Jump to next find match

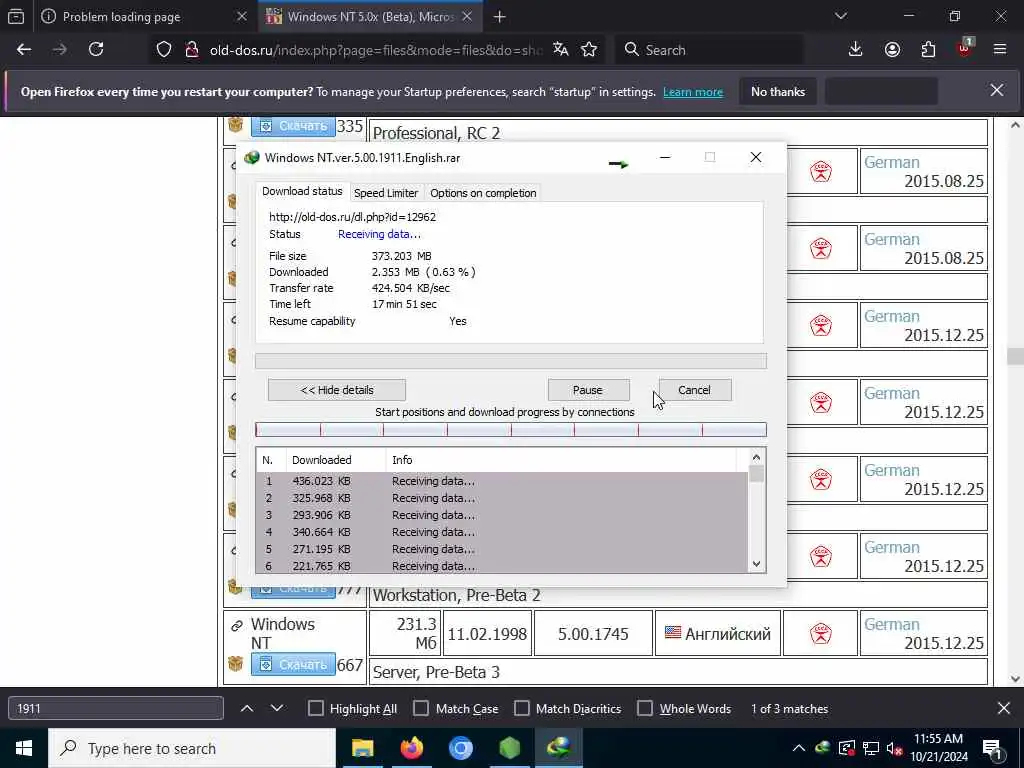(277, 708)
